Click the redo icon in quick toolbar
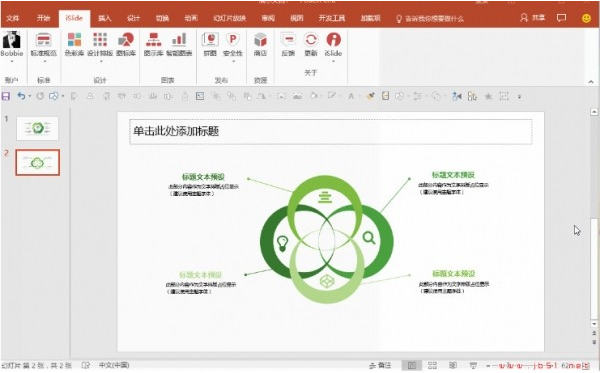Viewport: 602px width, 373px height. click(40, 96)
